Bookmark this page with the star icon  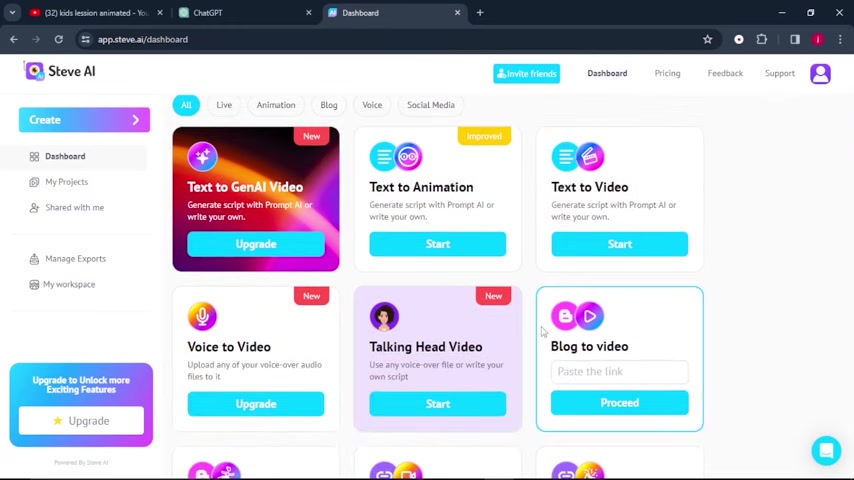[x=707, y=39]
